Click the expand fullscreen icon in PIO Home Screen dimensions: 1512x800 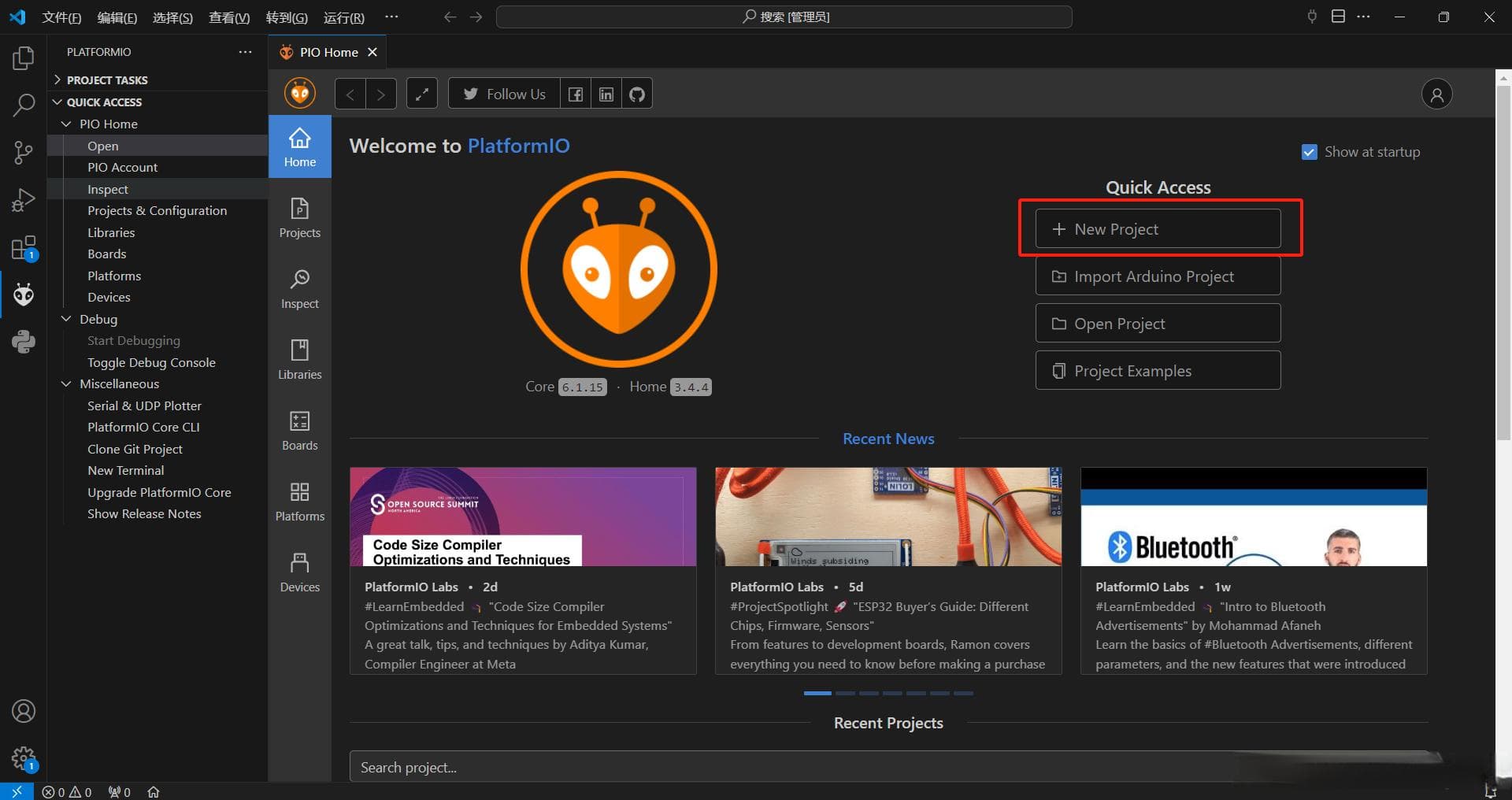coord(422,94)
